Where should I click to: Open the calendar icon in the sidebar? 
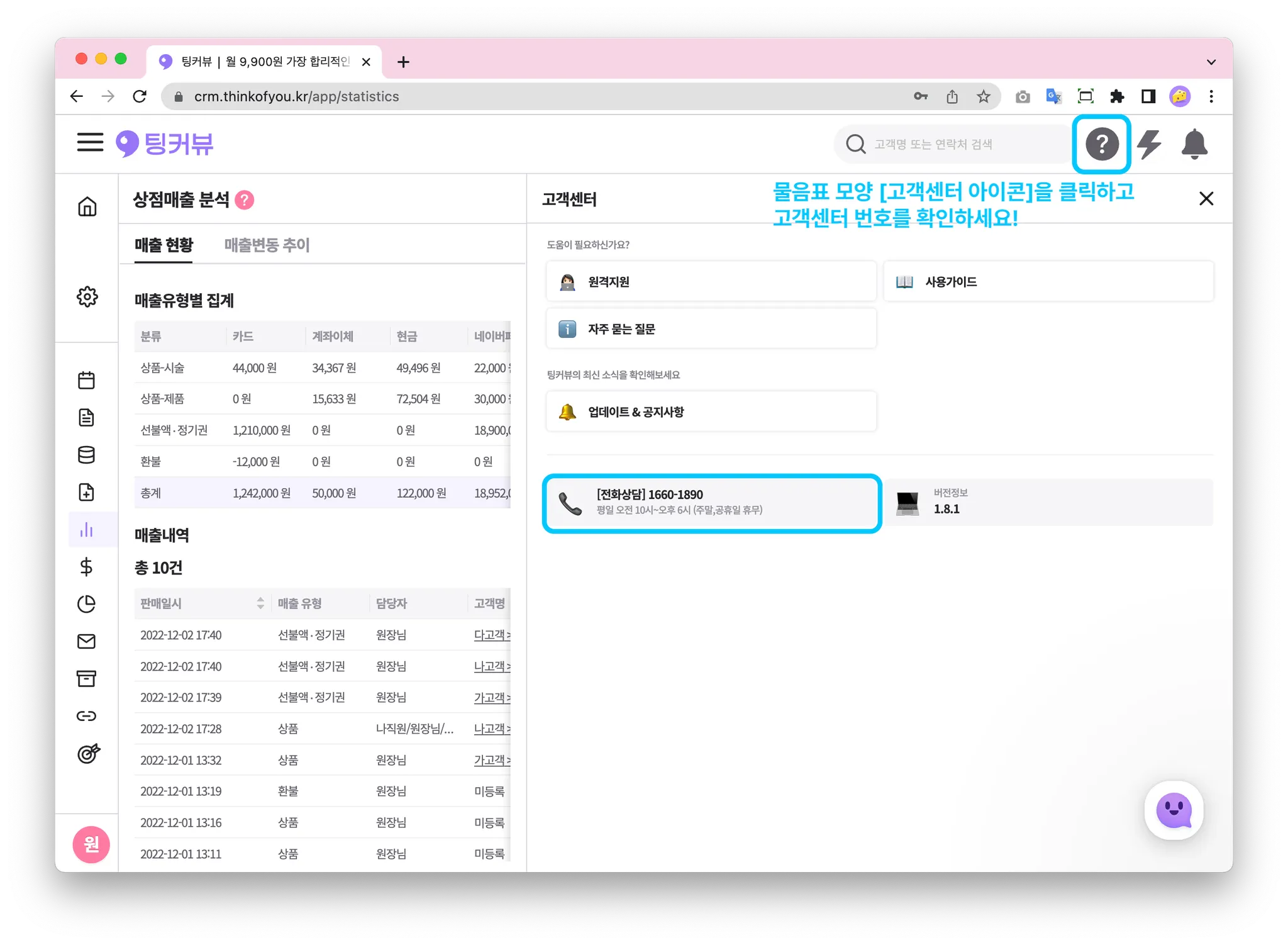(87, 380)
